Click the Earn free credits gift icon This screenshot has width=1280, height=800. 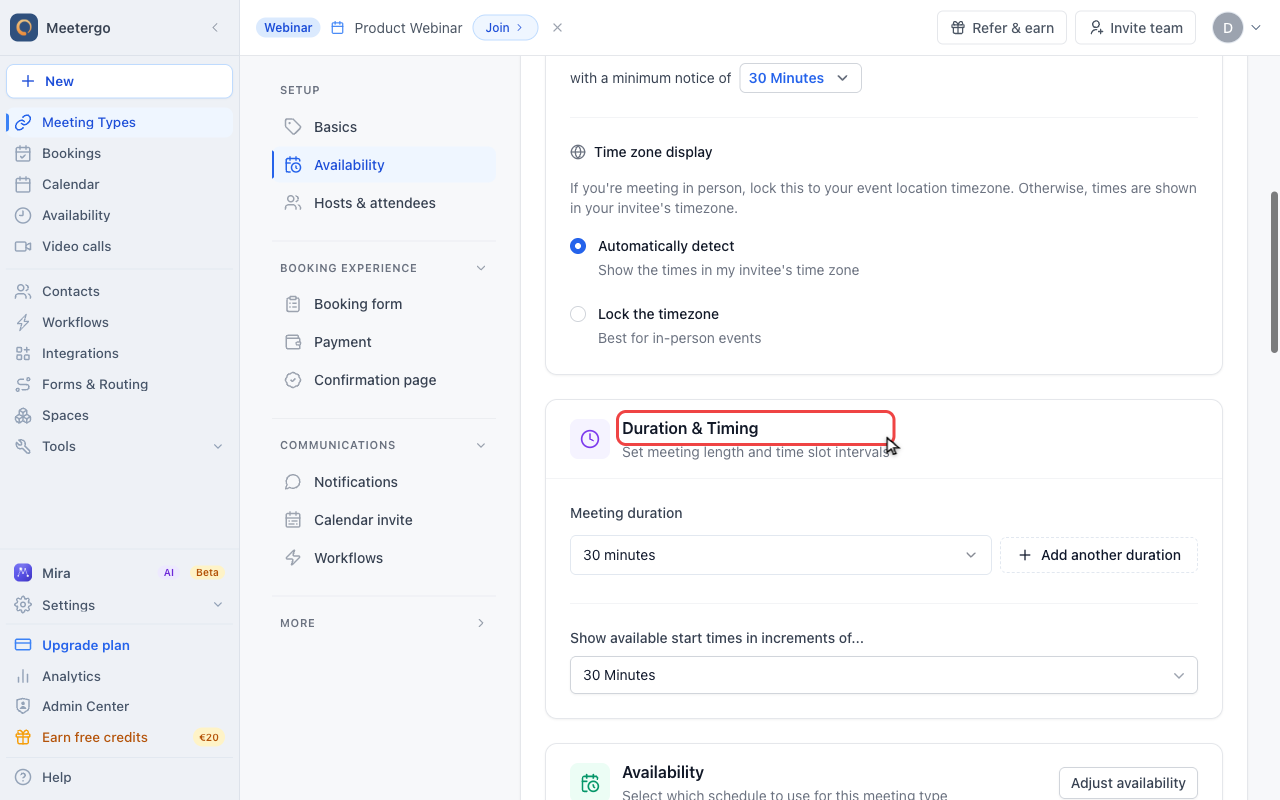coord(23,737)
